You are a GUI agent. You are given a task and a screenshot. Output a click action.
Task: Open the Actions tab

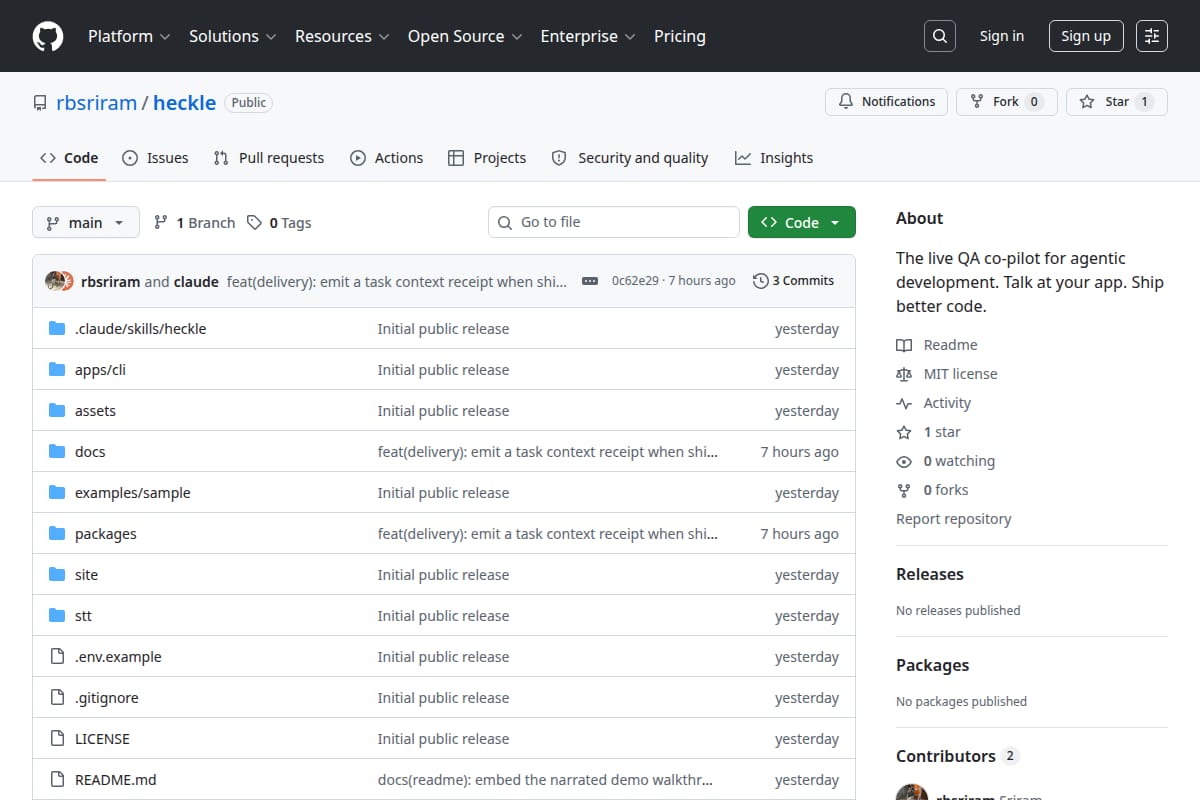(x=387, y=158)
